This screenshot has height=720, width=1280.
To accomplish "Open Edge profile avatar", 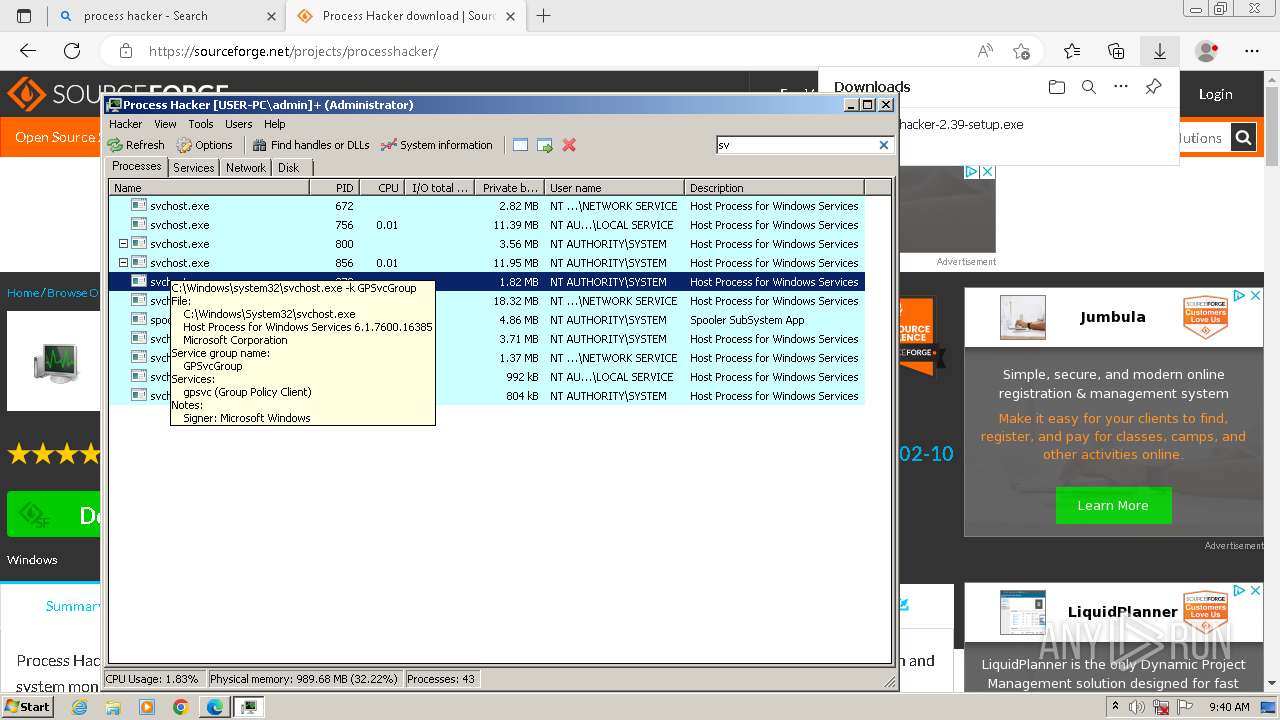I will [1207, 51].
